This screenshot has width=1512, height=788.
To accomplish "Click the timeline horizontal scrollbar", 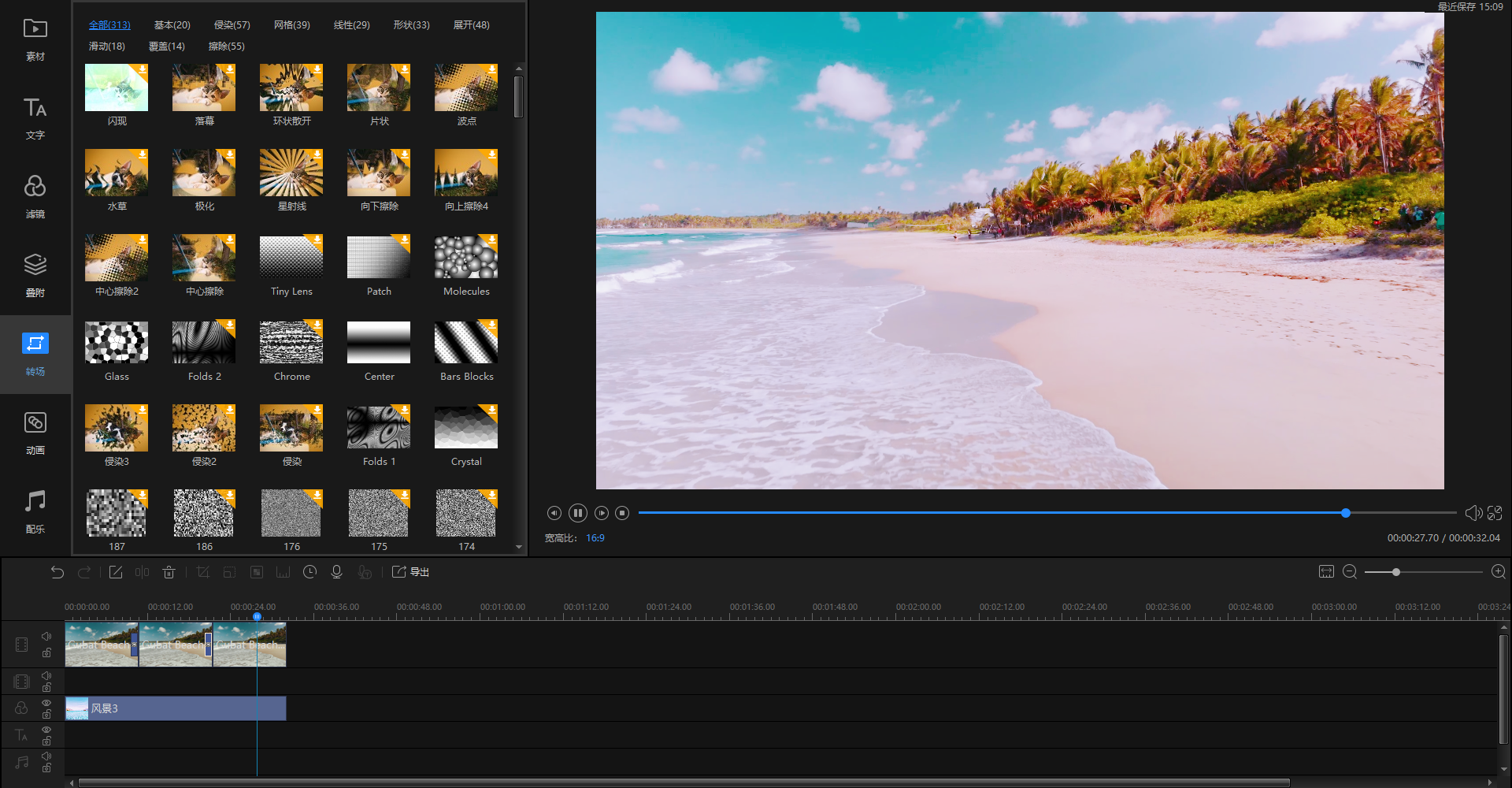I will point(684,782).
